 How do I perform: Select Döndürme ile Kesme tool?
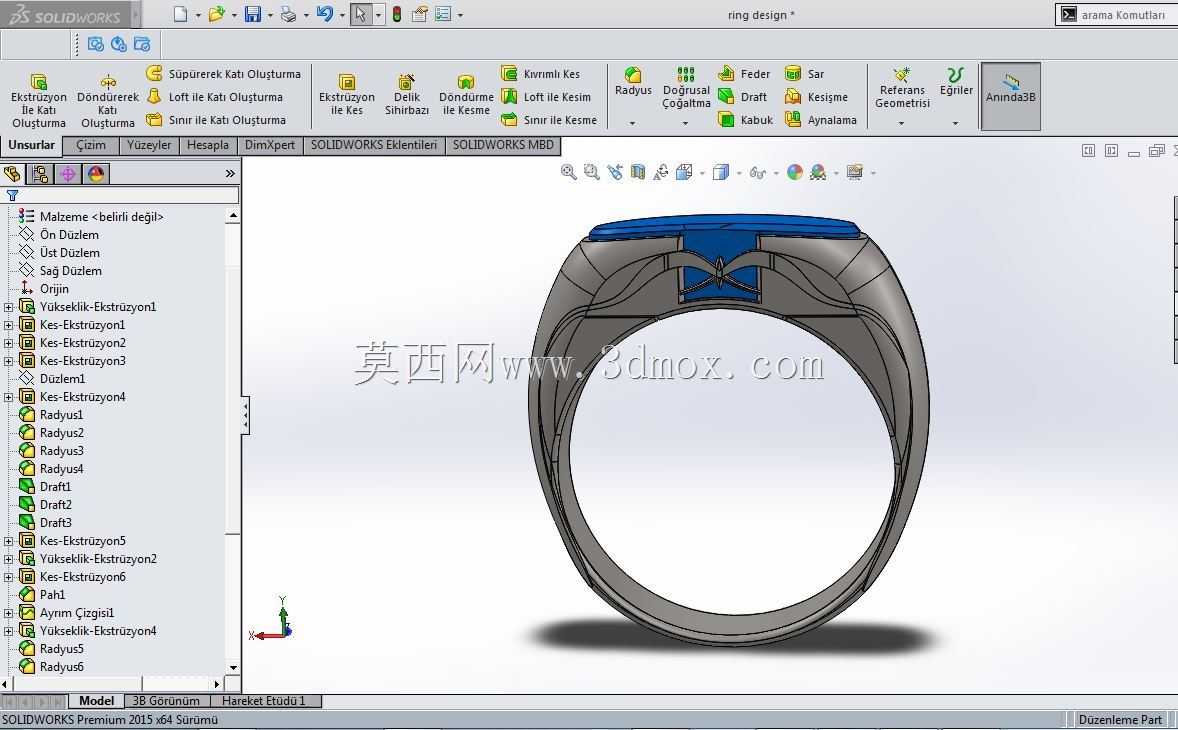(x=466, y=95)
